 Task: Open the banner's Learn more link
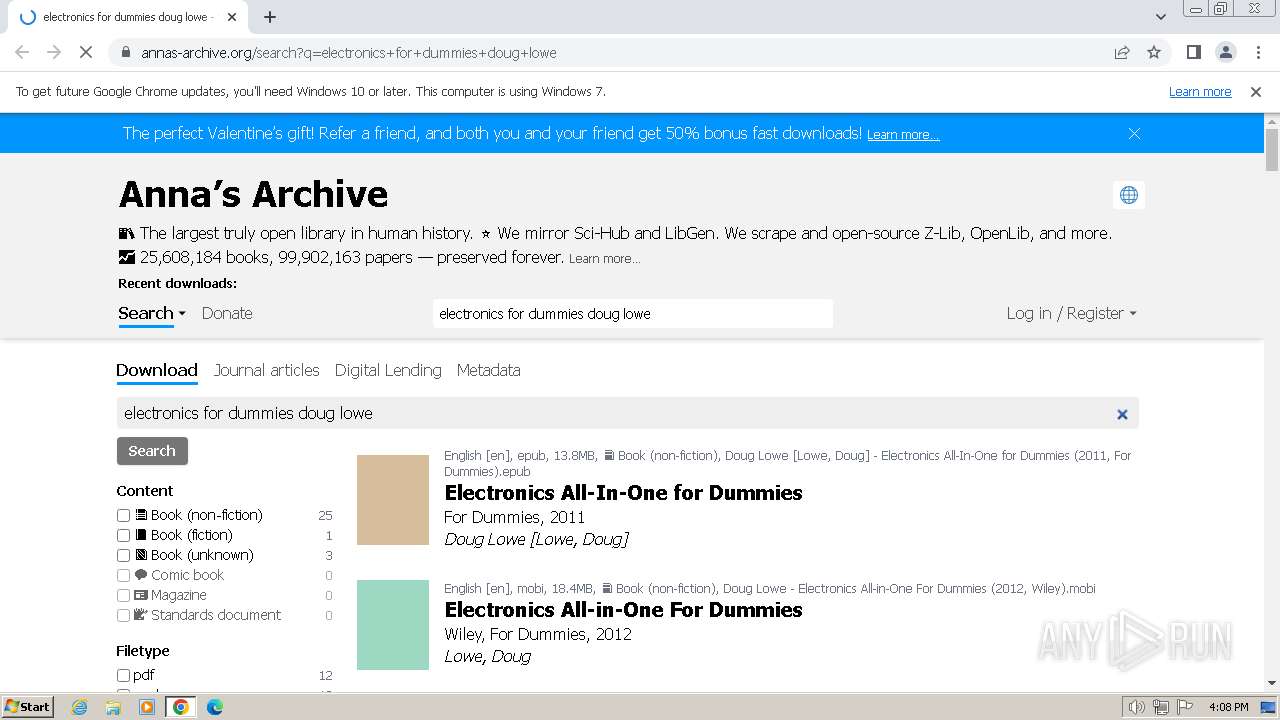(x=903, y=135)
